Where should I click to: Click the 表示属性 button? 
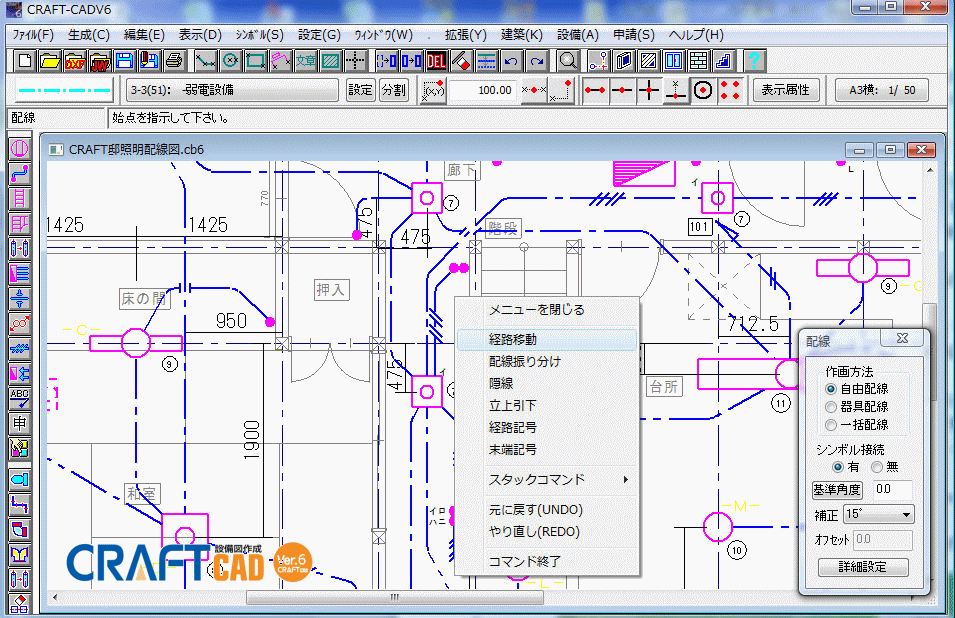786,90
